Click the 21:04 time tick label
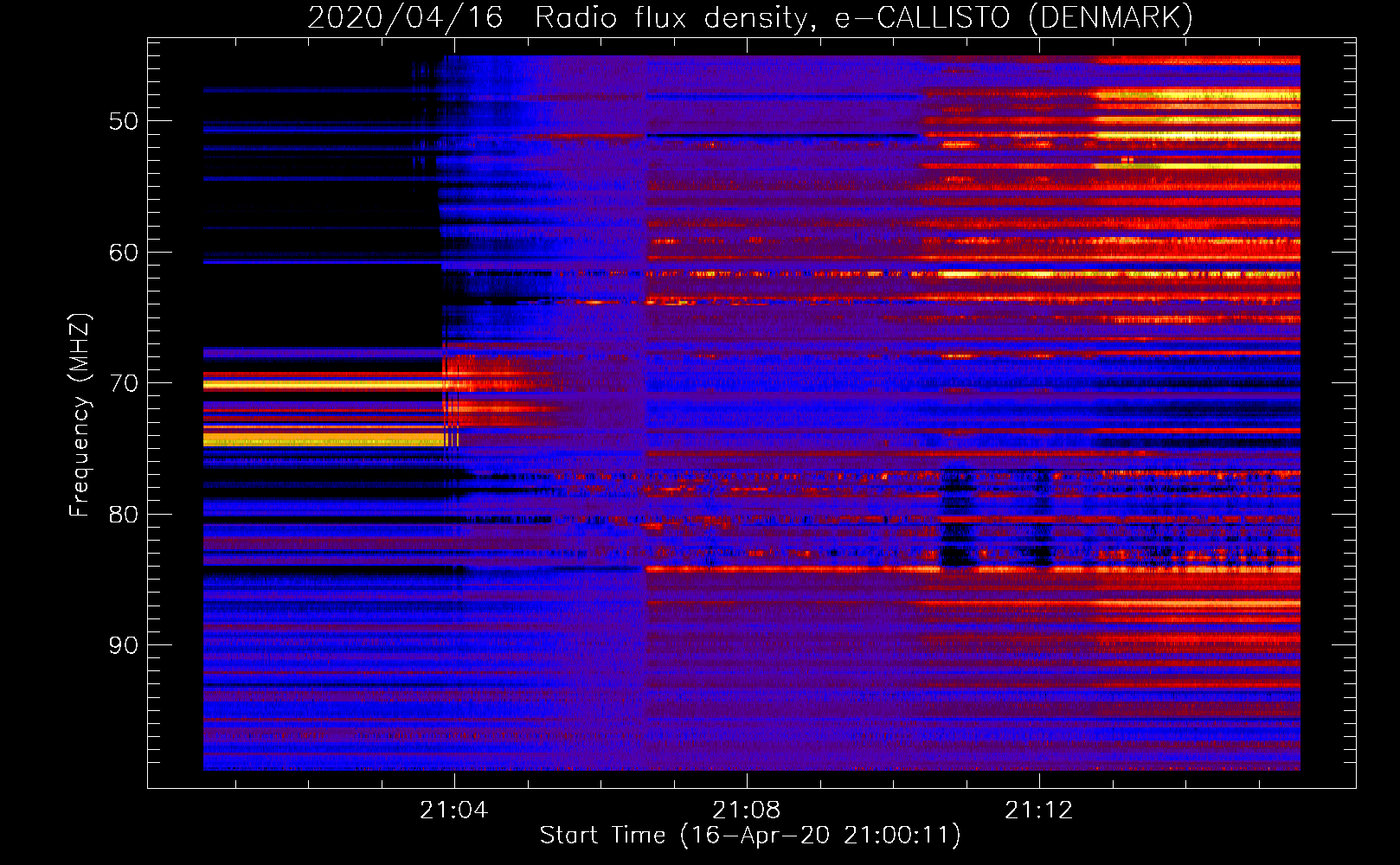Screen dimensions: 1400x865 tap(453, 810)
